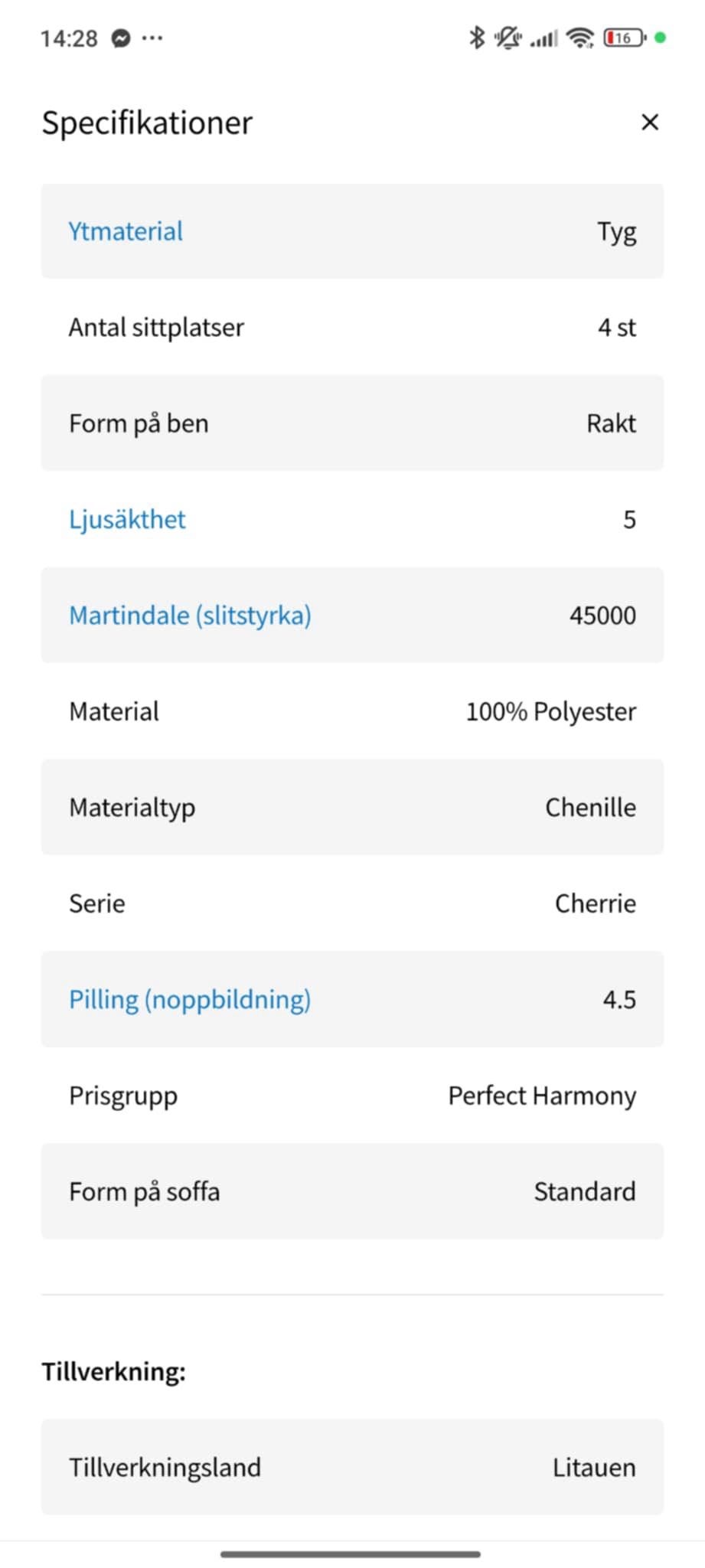Tap the Tillverkningsland Litauen row
705x1568 pixels.
[x=352, y=1467]
